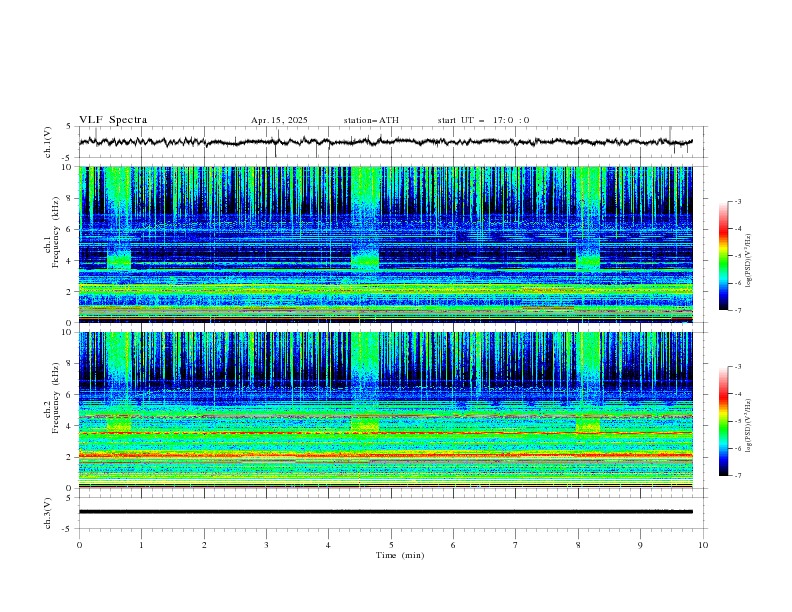This screenshot has width=792, height=612.
Task: Click the "5" volt tick on ch.3(V) axis
Action: pyautogui.click(x=70, y=497)
